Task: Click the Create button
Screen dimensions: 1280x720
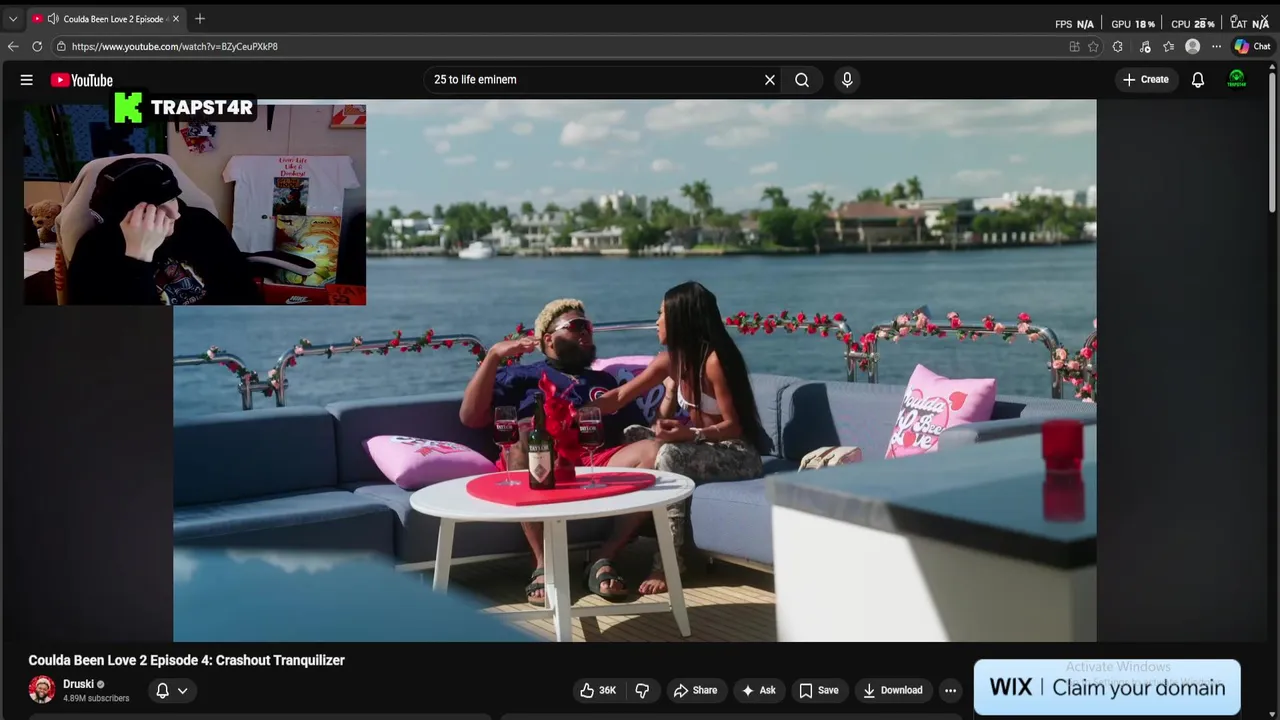Action: (1146, 80)
